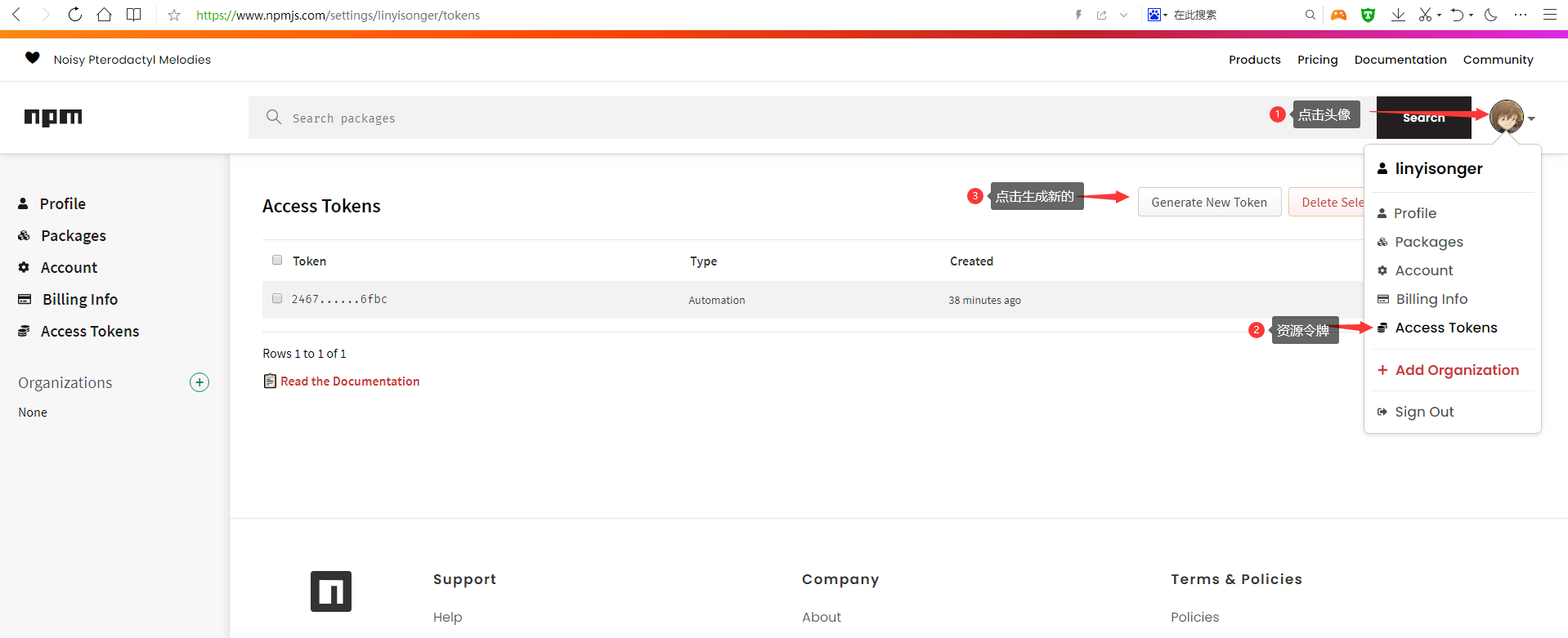Click the user avatar picture
Image resolution: width=1568 pixels, height=638 pixels.
click(x=1507, y=117)
